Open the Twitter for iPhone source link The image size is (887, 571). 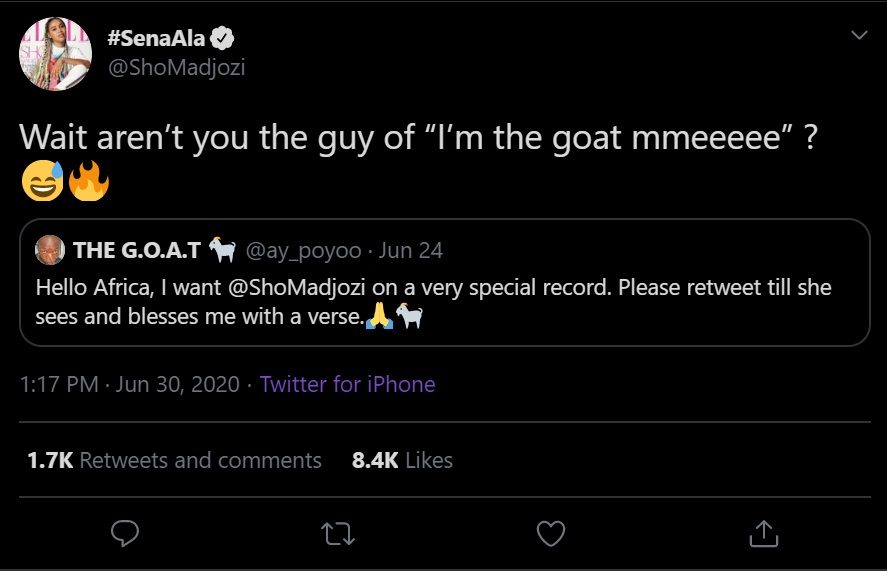coord(347,384)
